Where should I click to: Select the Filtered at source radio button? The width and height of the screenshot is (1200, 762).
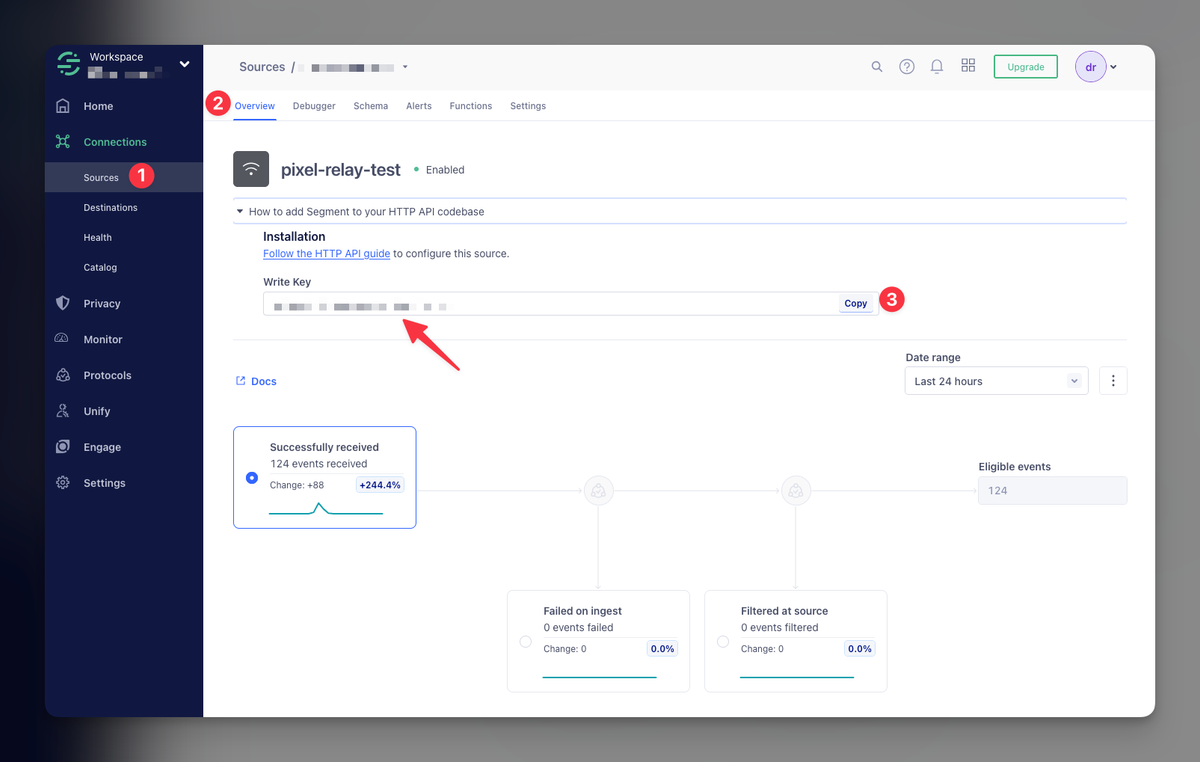[722, 641]
